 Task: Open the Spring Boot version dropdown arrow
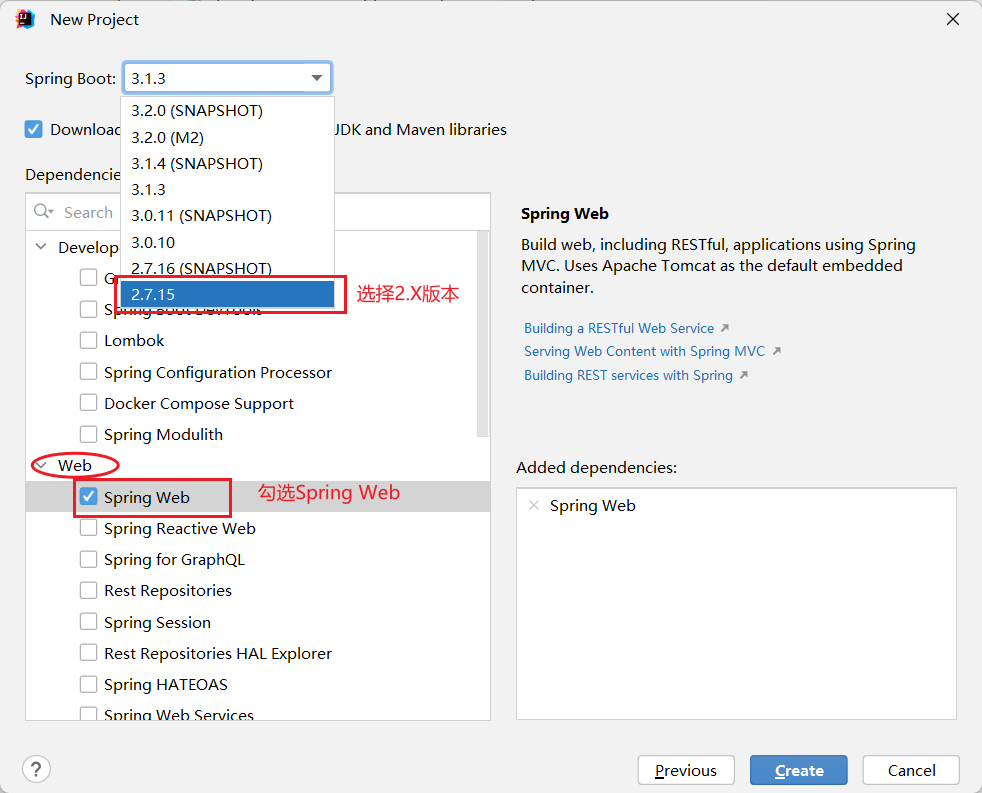(x=316, y=78)
